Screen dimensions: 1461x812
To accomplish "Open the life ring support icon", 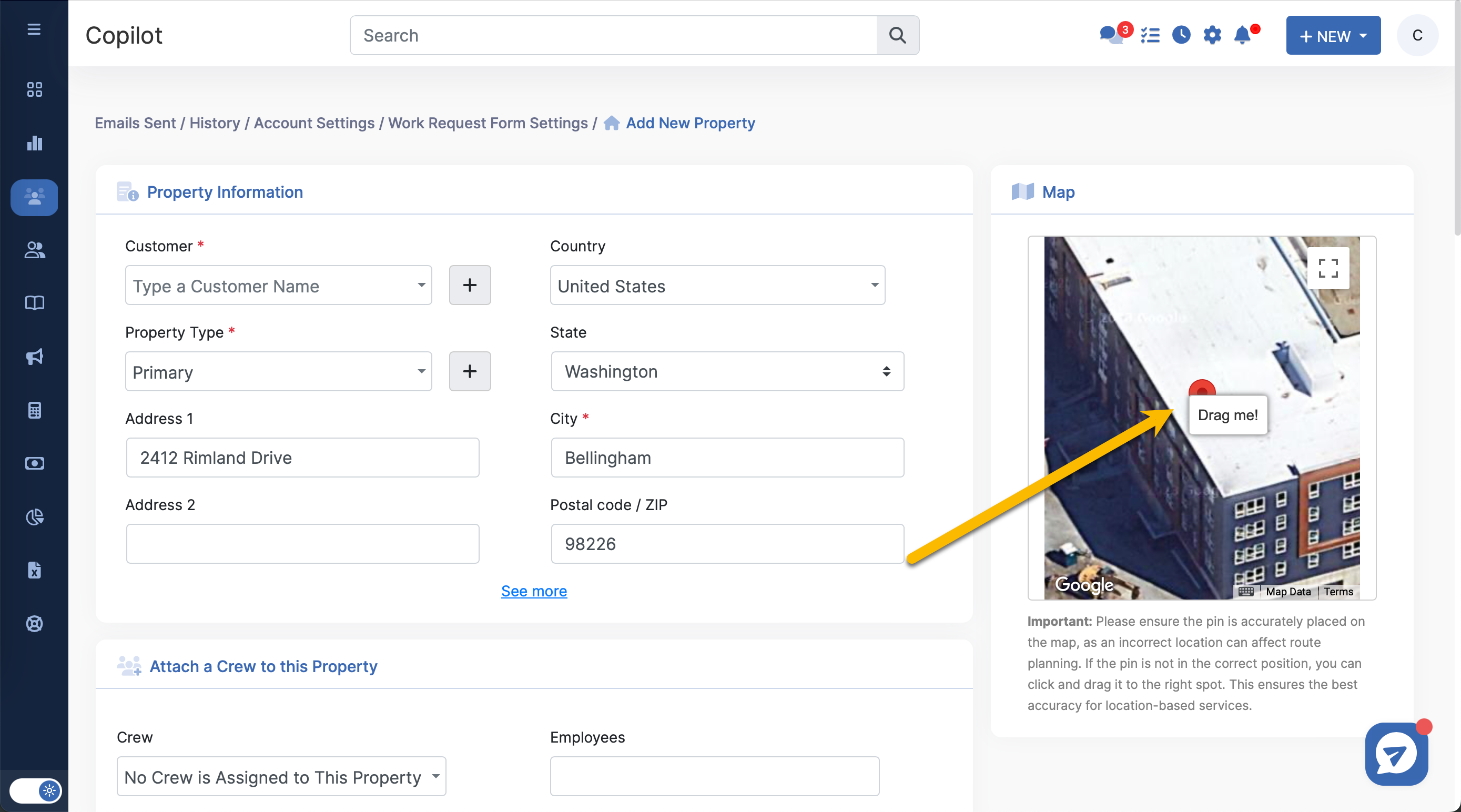I will tap(35, 623).
